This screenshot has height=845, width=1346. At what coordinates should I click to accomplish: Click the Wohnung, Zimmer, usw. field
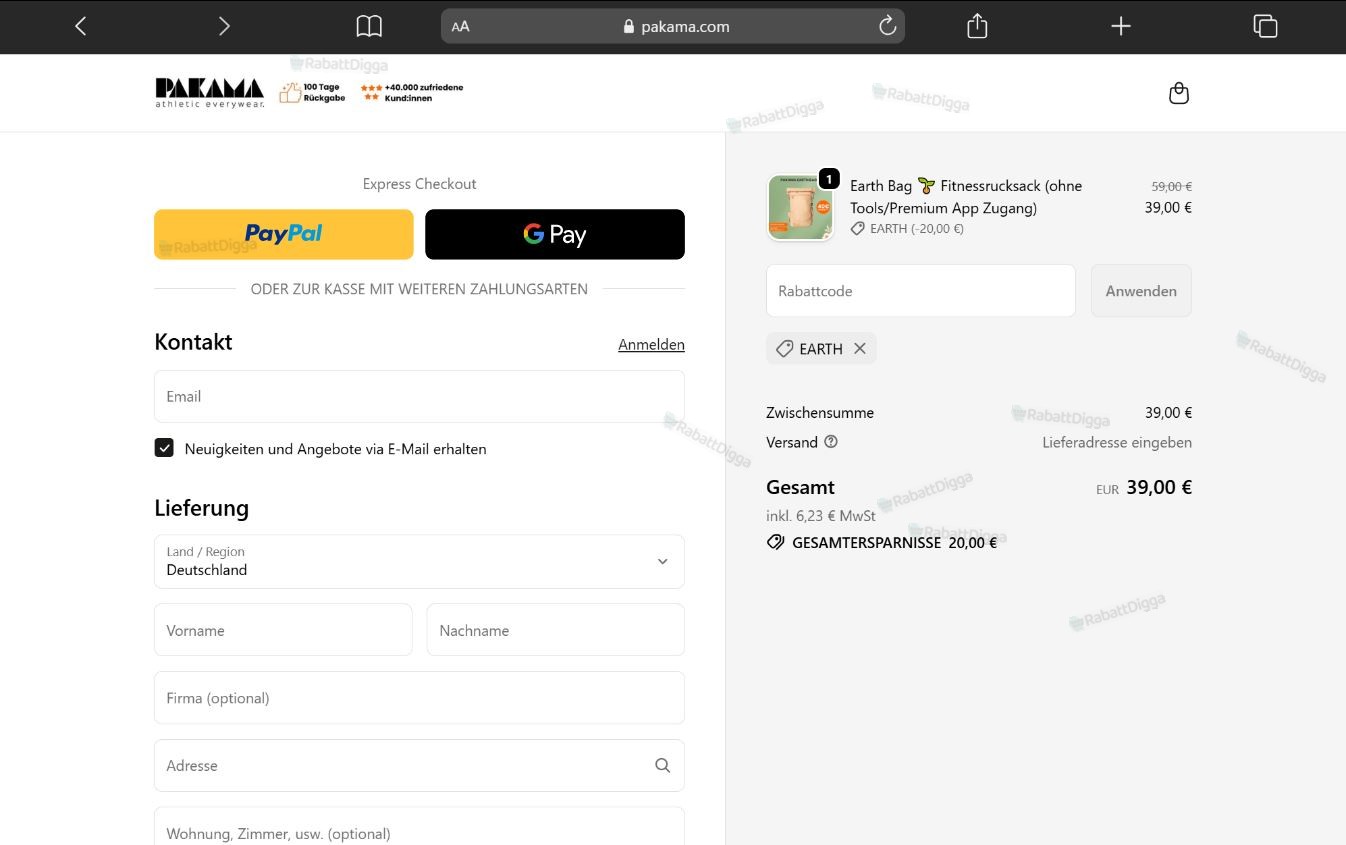(x=419, y=828)
